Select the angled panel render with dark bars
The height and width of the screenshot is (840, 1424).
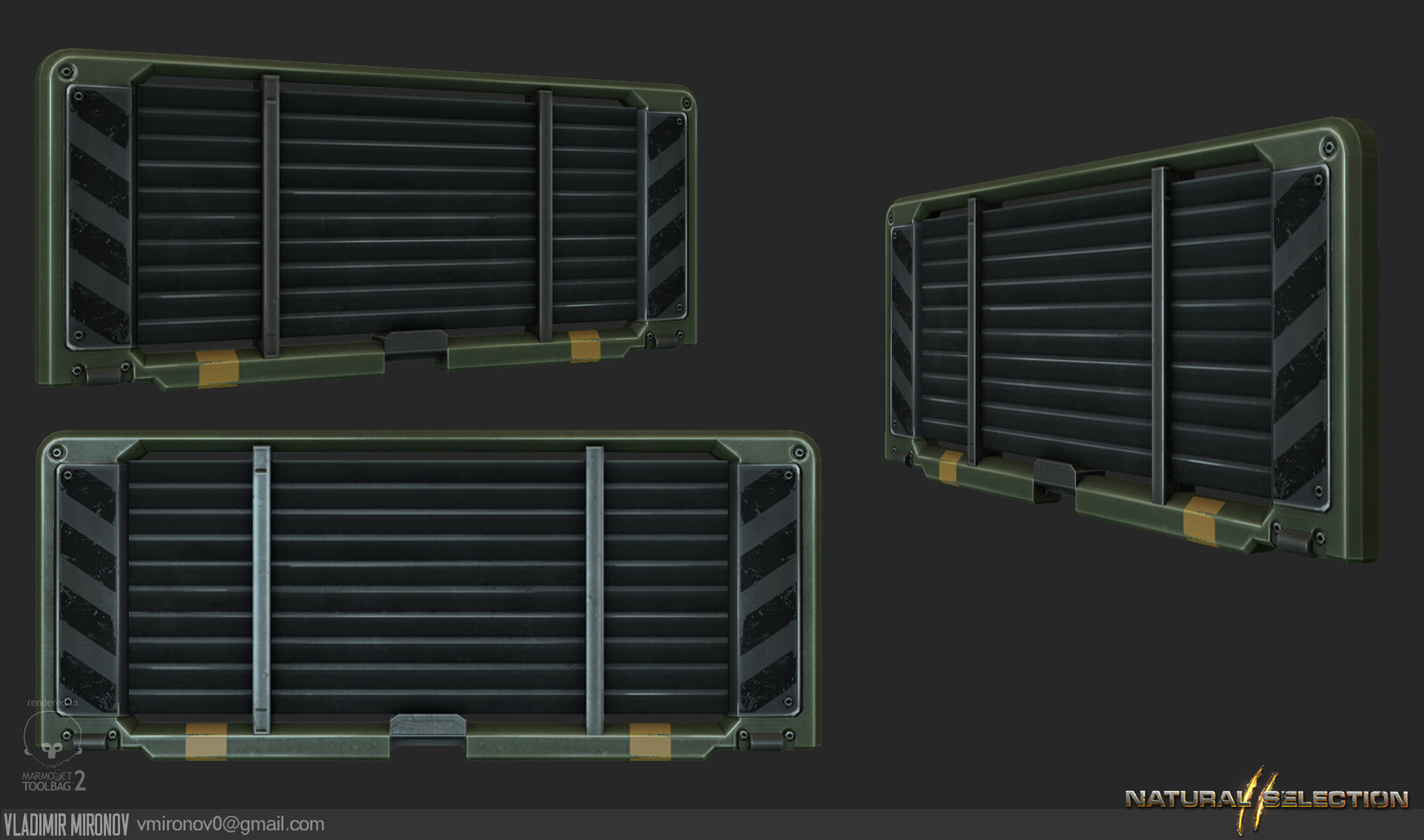(366, 219)
